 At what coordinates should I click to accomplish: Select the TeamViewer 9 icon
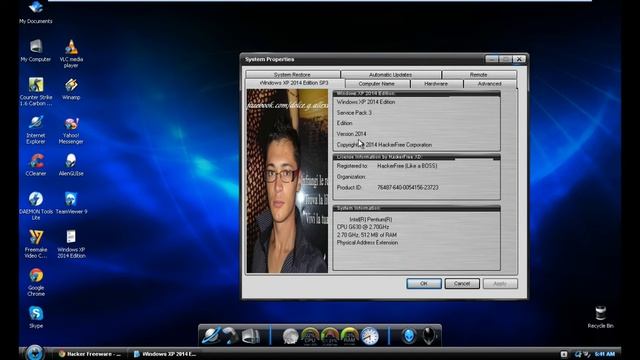(71, 203)
